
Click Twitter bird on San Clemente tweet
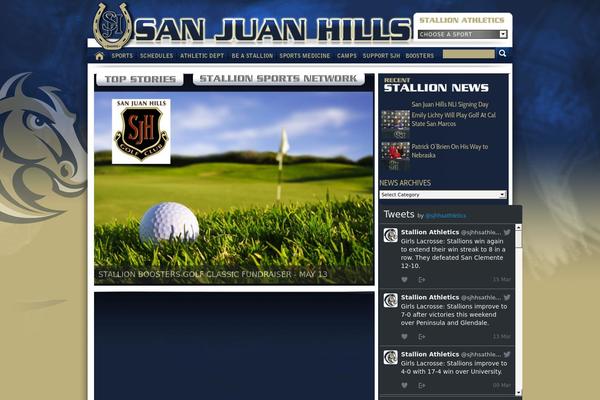(507, 232)
